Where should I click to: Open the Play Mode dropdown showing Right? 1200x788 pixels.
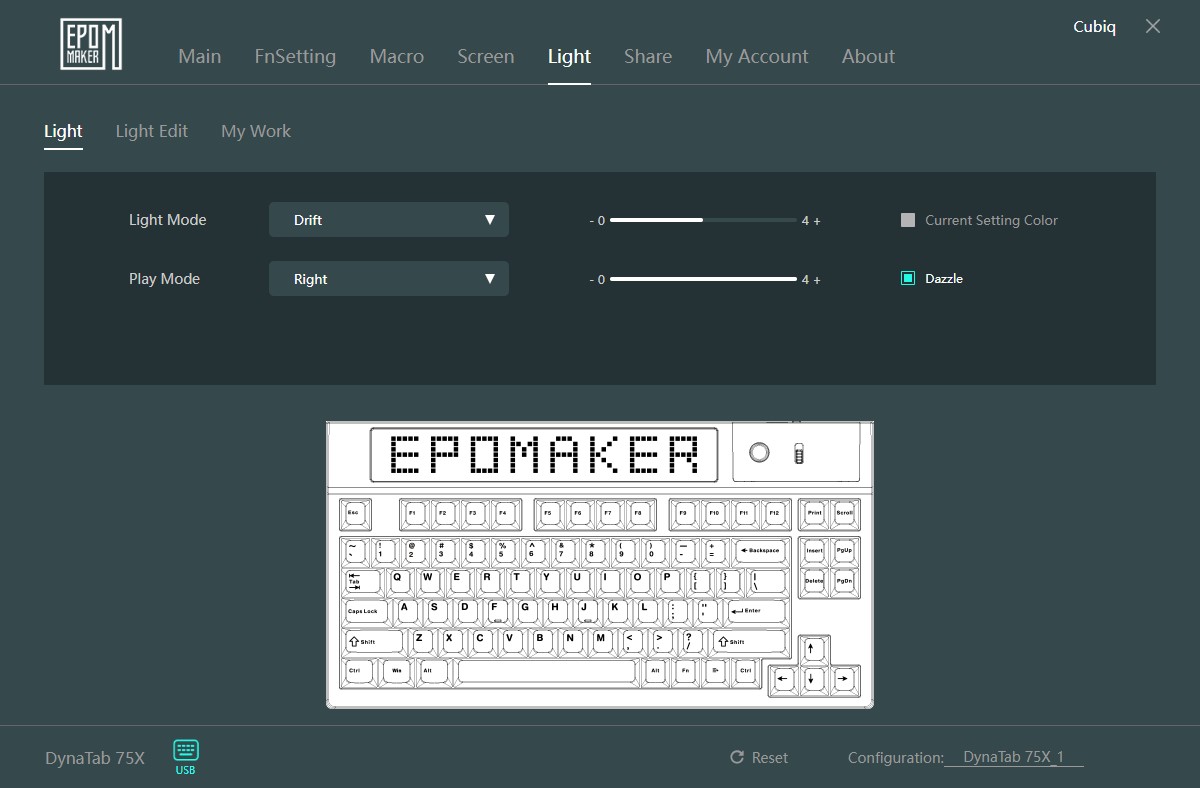pyautogui.click(x=389, y=279)
